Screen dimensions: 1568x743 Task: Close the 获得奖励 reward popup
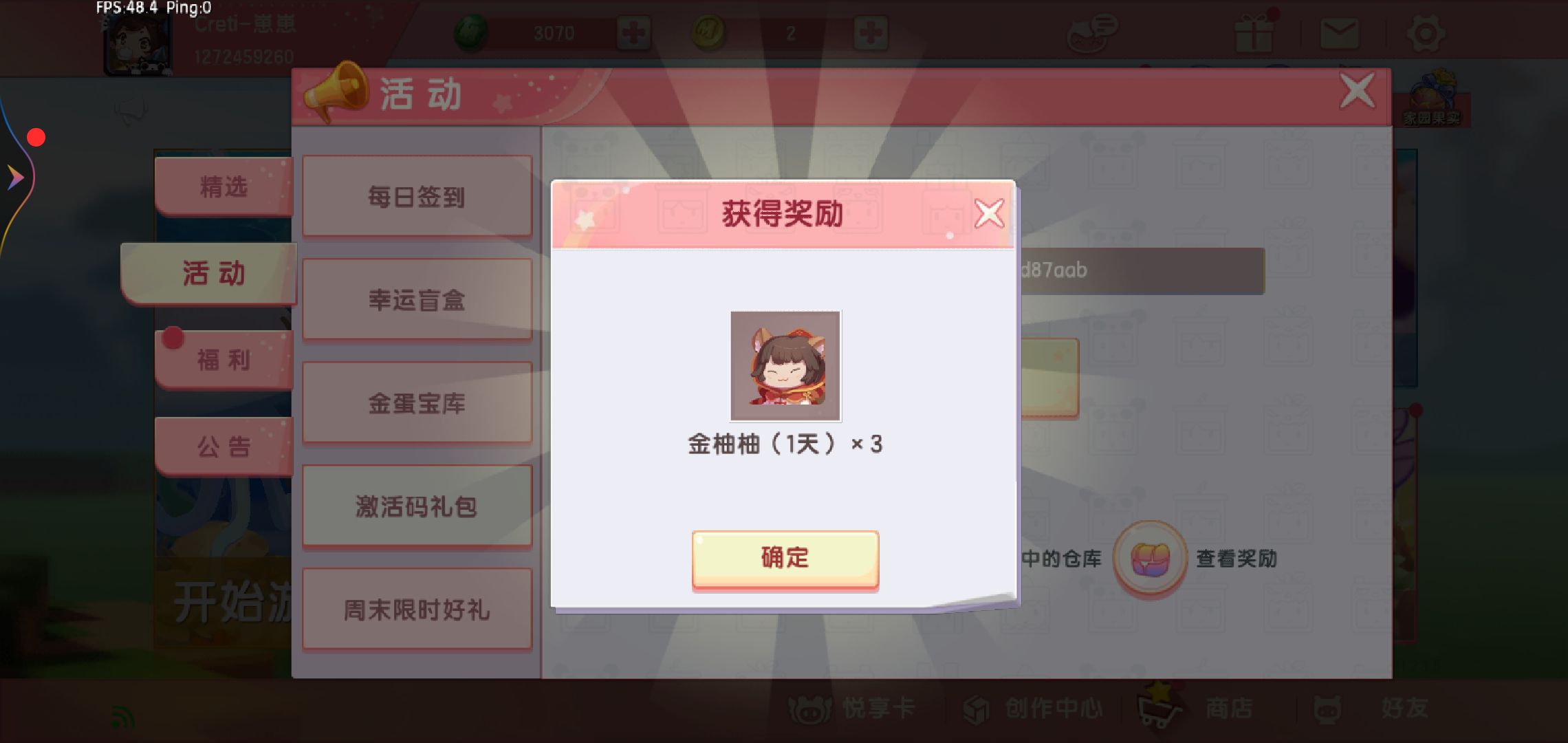[x=989, y=214]
